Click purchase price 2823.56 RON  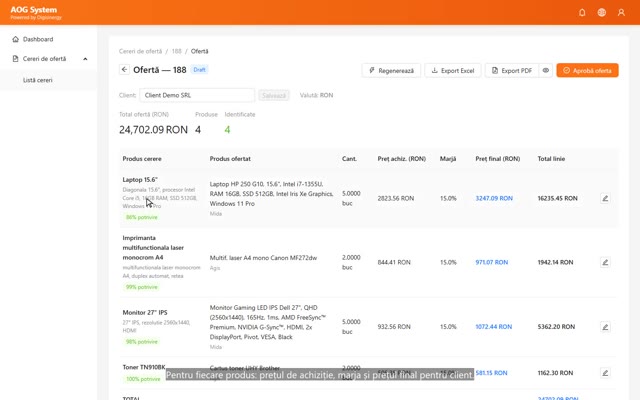[396, 198]
